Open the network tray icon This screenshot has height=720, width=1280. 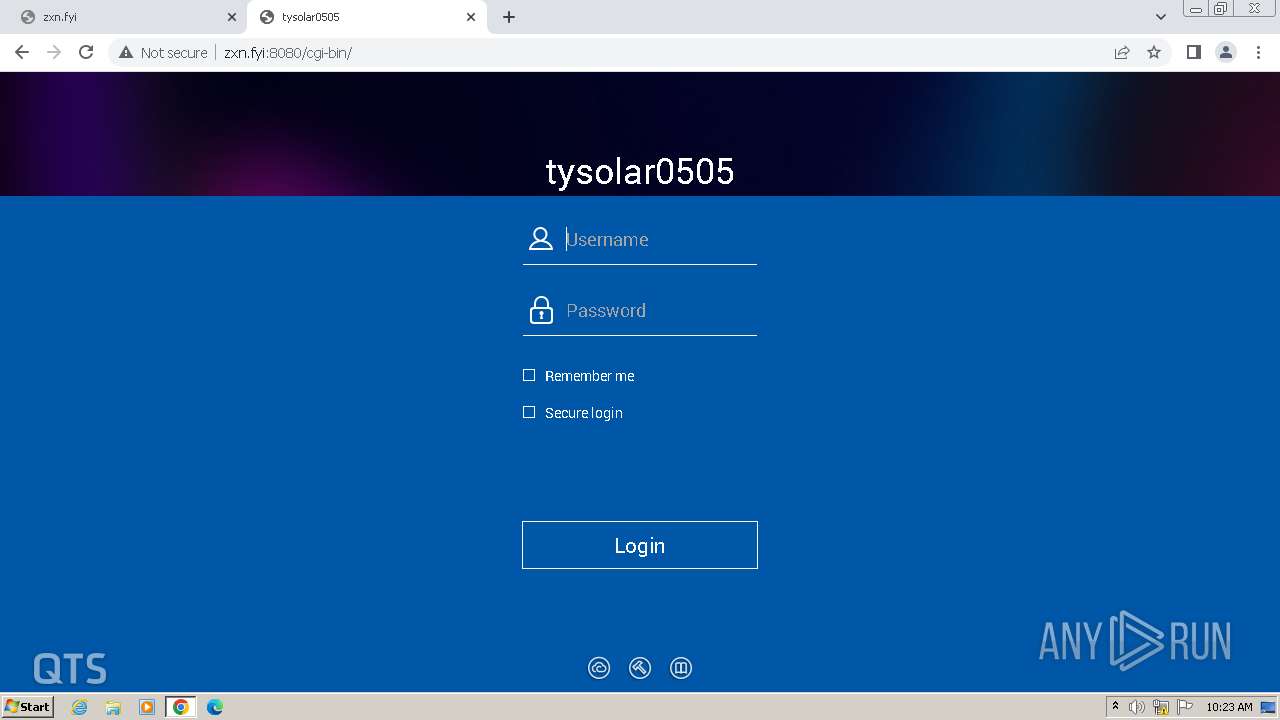(x=1161, y=707)
